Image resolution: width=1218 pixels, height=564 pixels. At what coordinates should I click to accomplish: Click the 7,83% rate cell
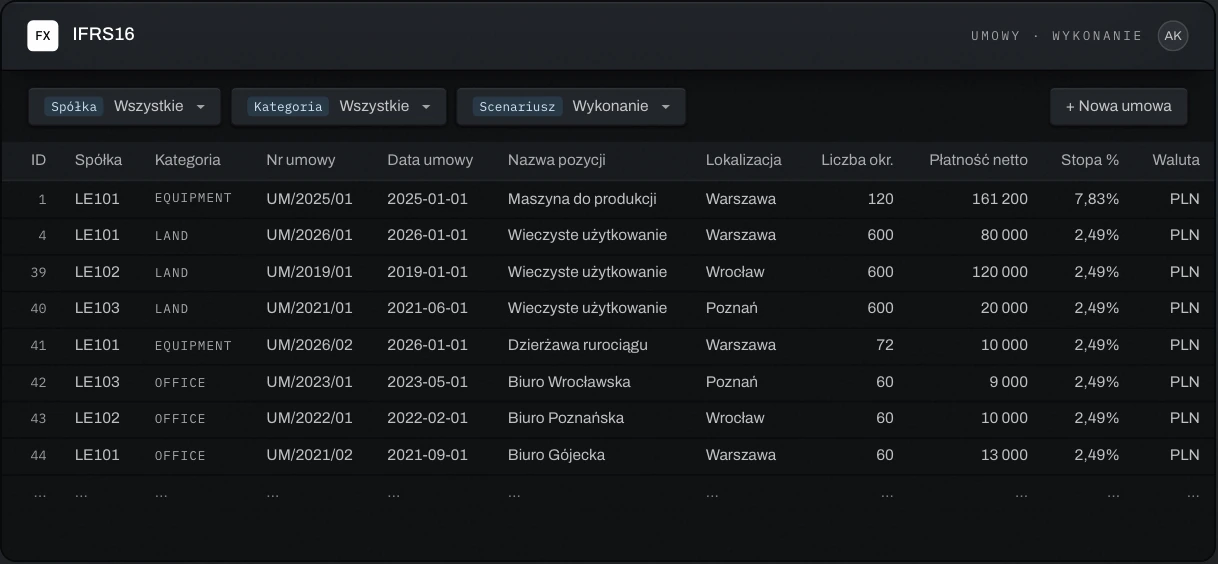1097,199
